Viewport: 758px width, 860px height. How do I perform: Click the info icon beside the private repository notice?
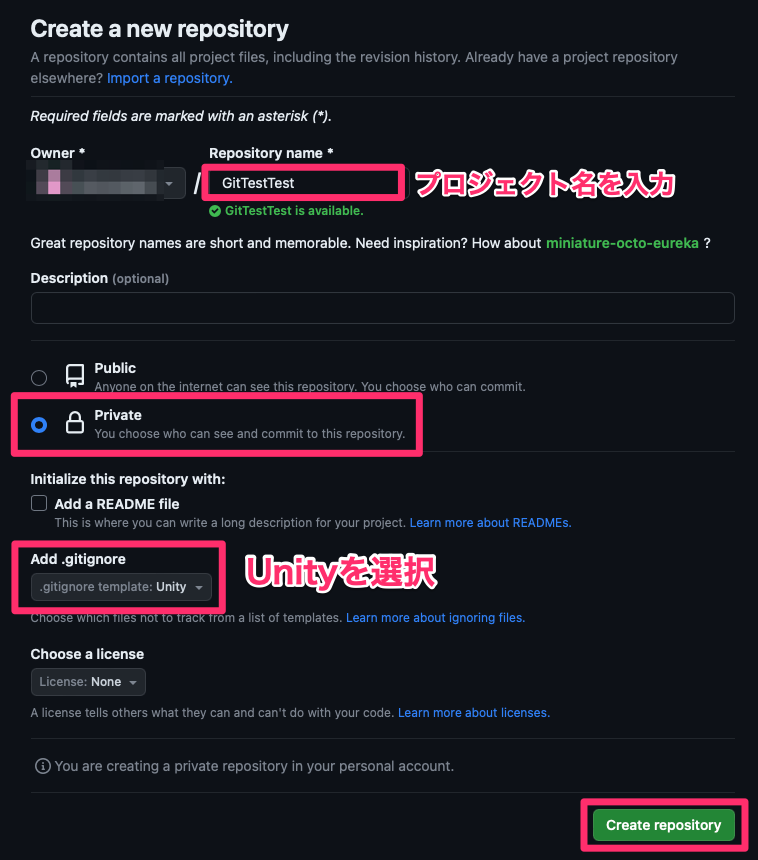43,766
